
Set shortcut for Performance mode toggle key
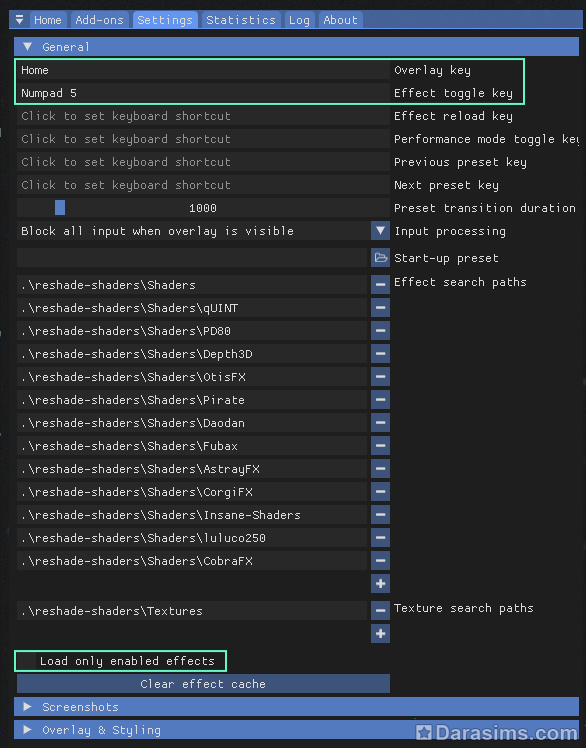pyautogui.click(x=203, y=139)
